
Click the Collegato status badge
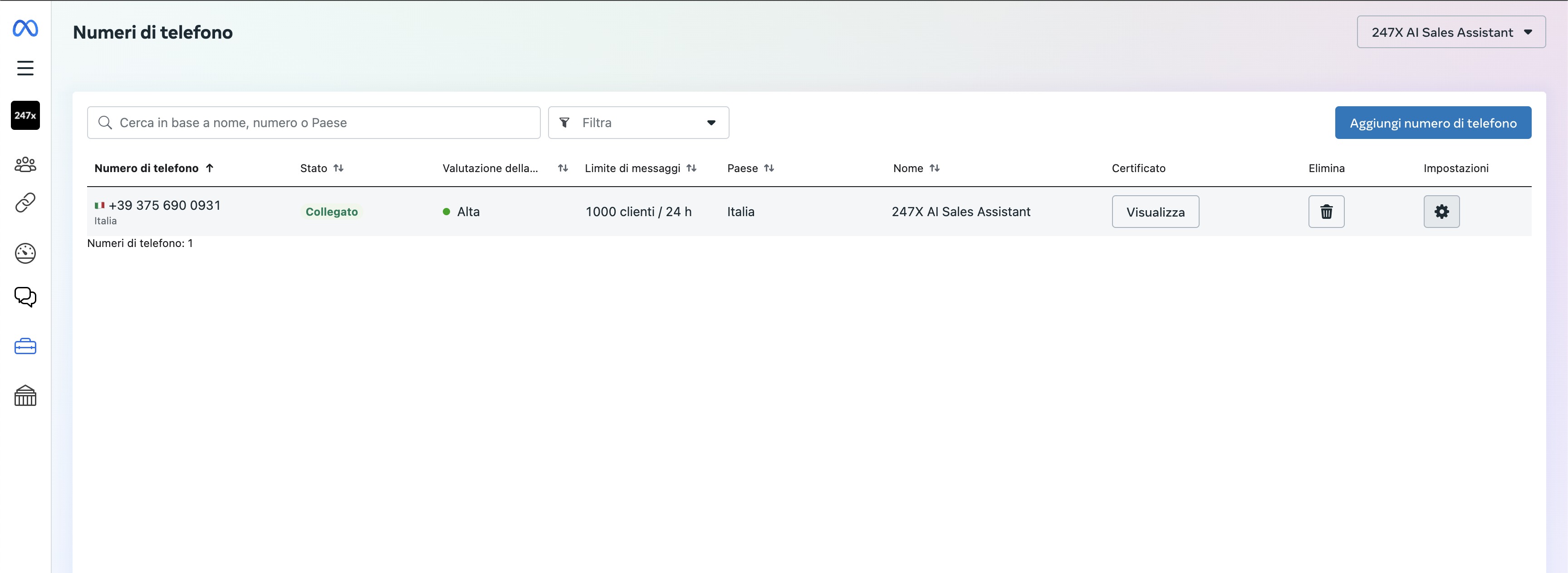(332, 212)
